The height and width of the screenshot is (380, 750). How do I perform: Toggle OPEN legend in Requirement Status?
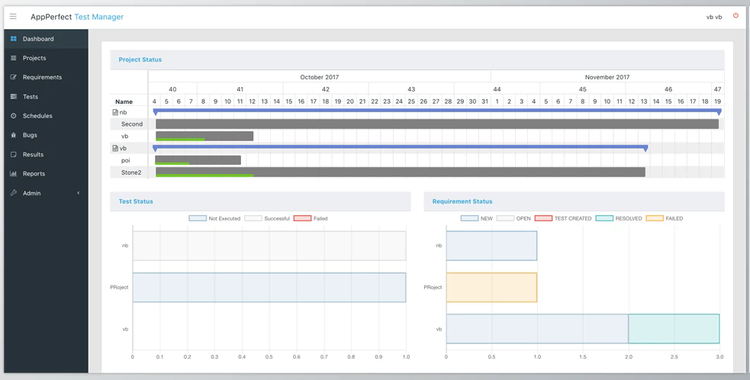click(x=514, y=218)
